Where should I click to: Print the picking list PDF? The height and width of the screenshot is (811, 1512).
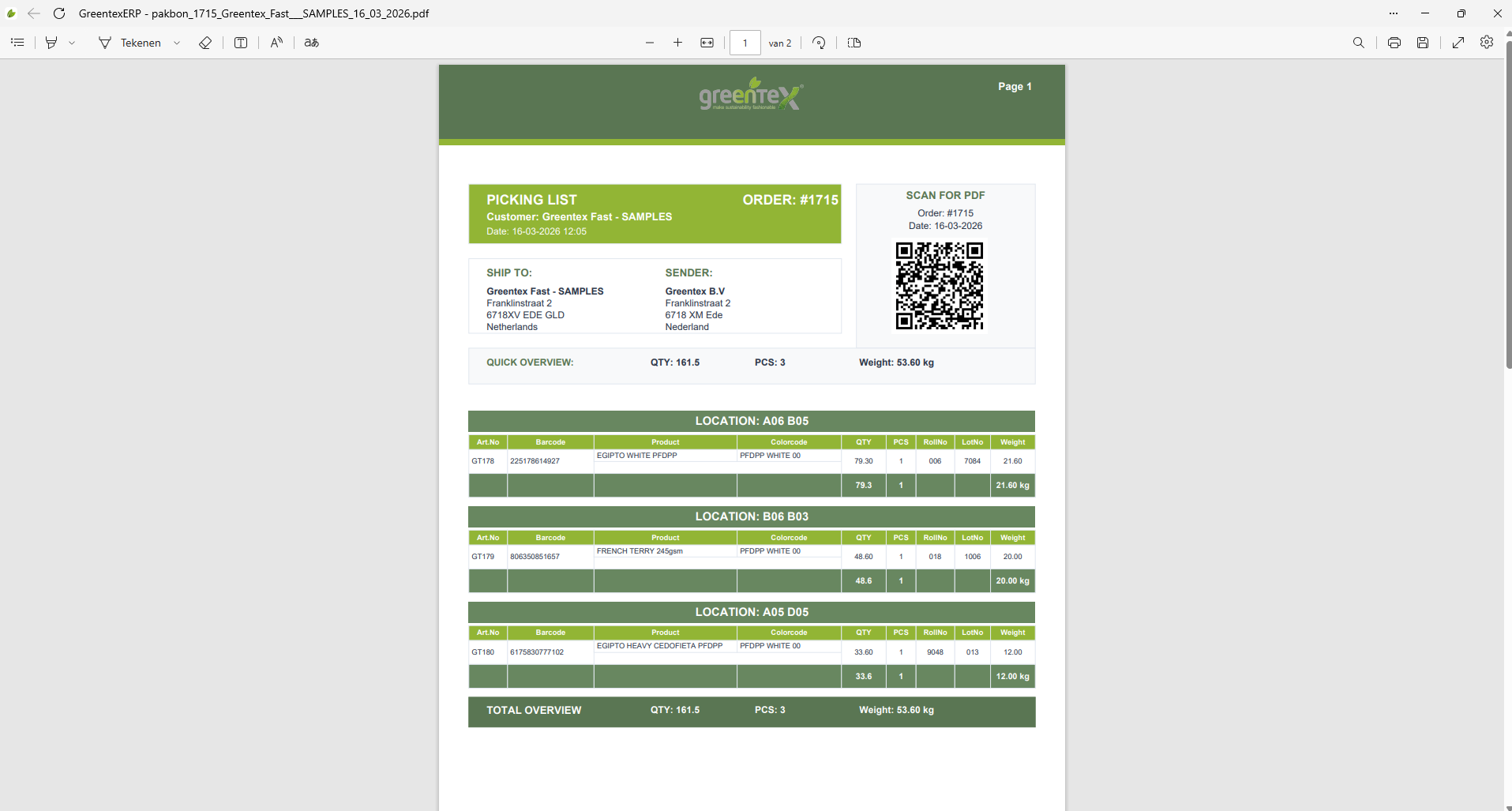(x=1394, y=43)
